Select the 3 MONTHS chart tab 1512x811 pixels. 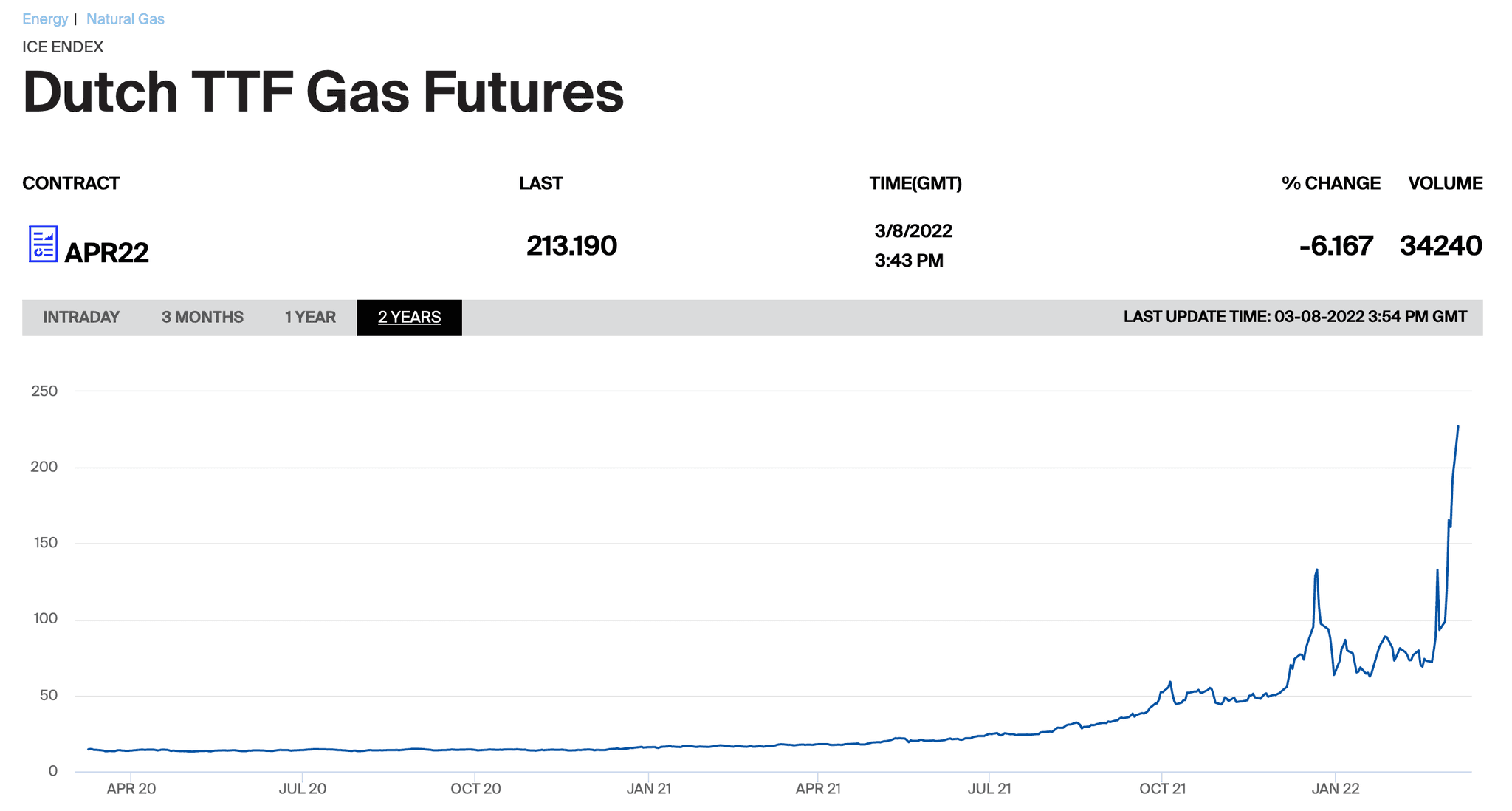pos(202,318)
